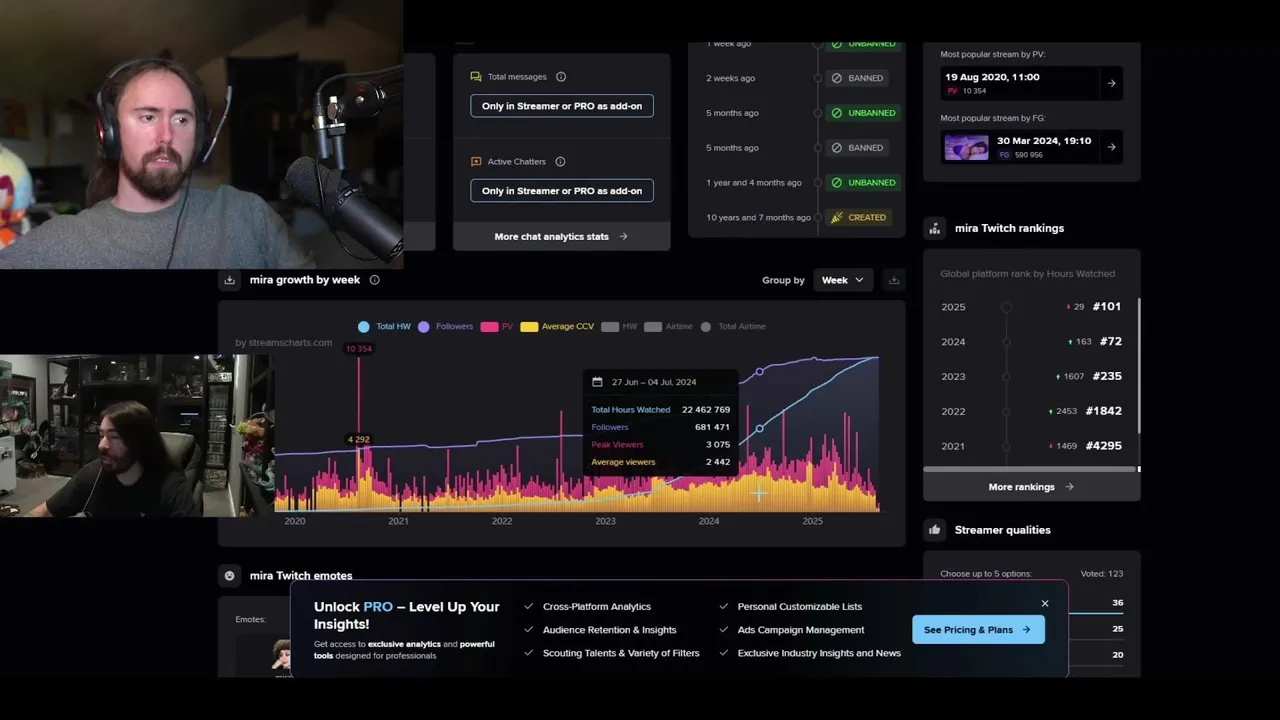Click the Active Chatters icon

point(476,162)
